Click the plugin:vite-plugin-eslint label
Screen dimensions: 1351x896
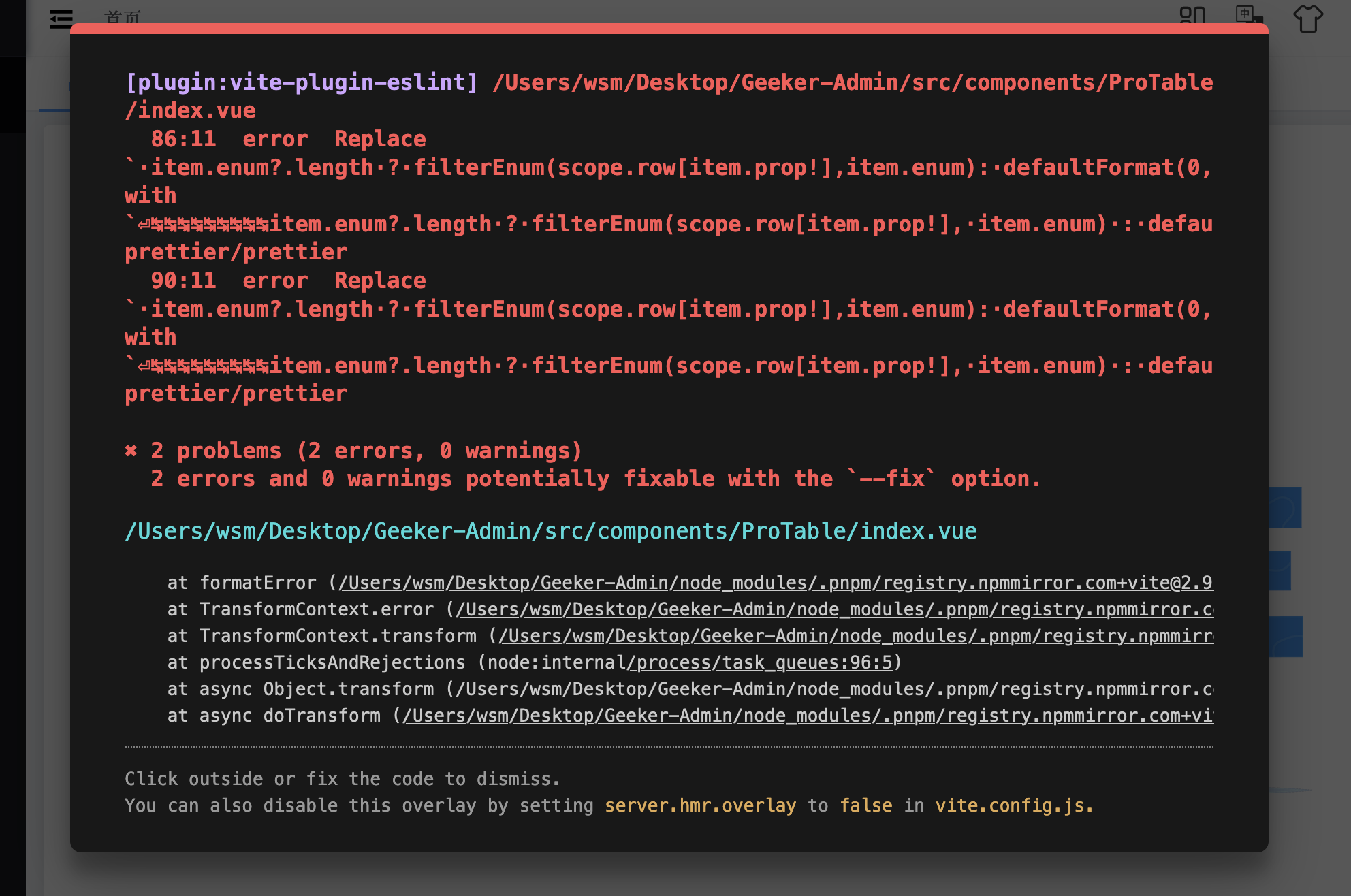302,82
